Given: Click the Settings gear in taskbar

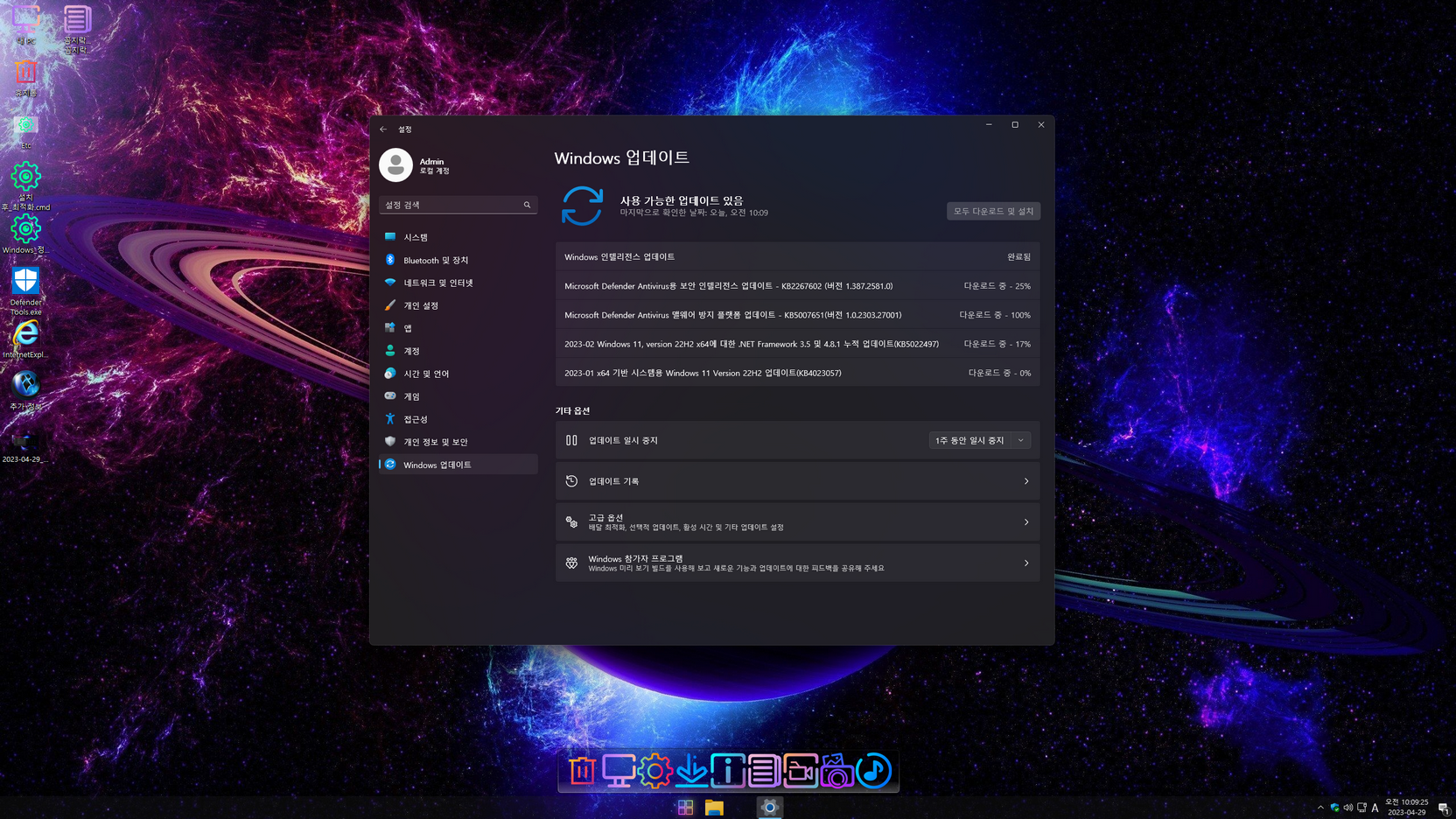Looking at the screenshot, I should (770, 808).
